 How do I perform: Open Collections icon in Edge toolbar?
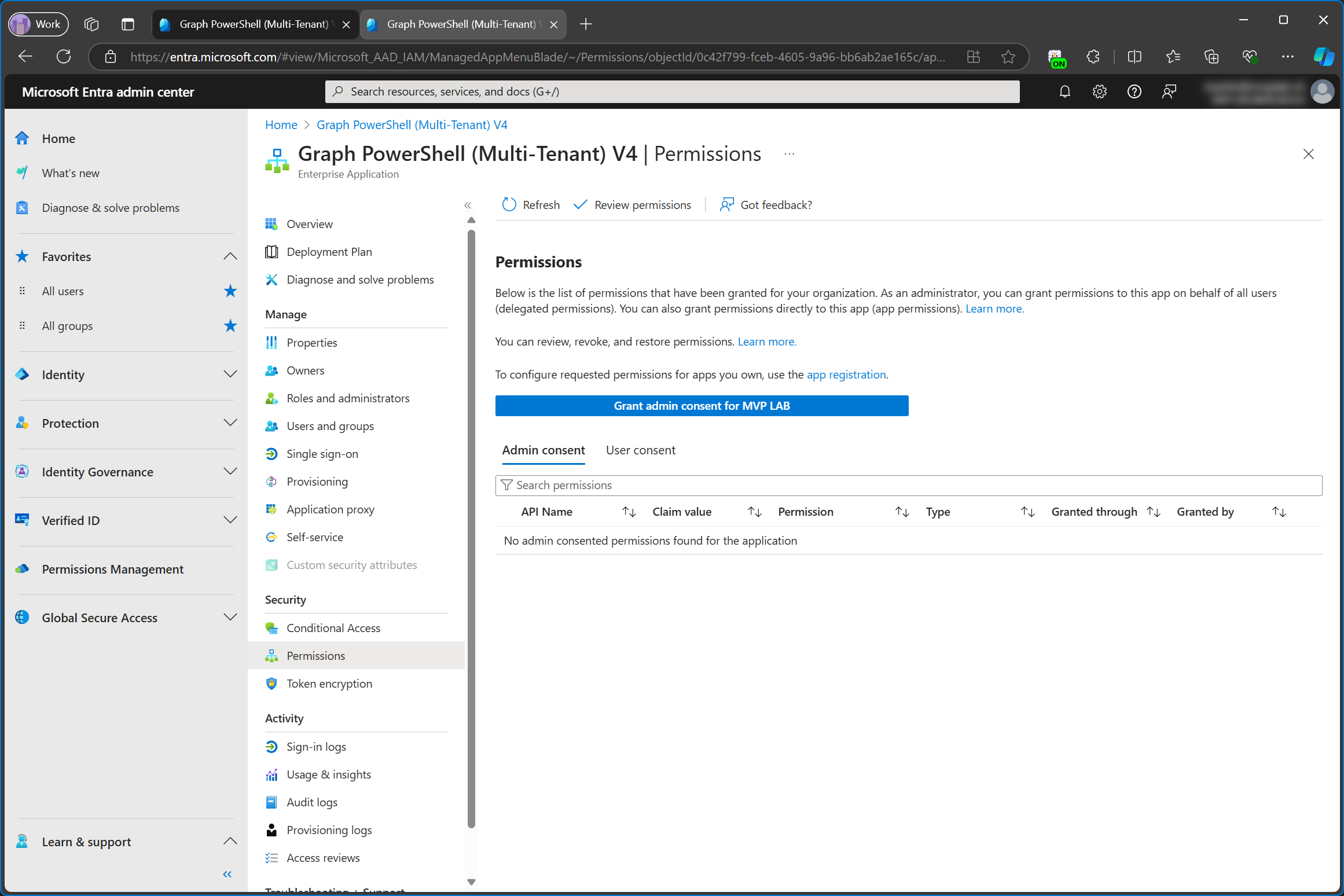tap(1211, 57)
